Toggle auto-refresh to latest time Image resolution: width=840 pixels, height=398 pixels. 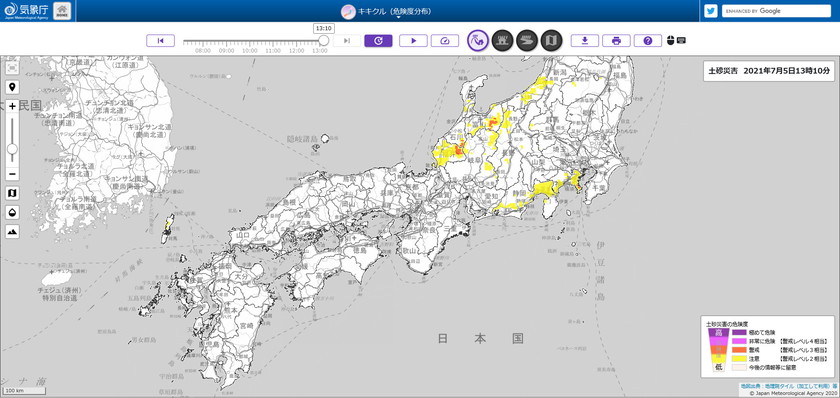pos(378,41)
